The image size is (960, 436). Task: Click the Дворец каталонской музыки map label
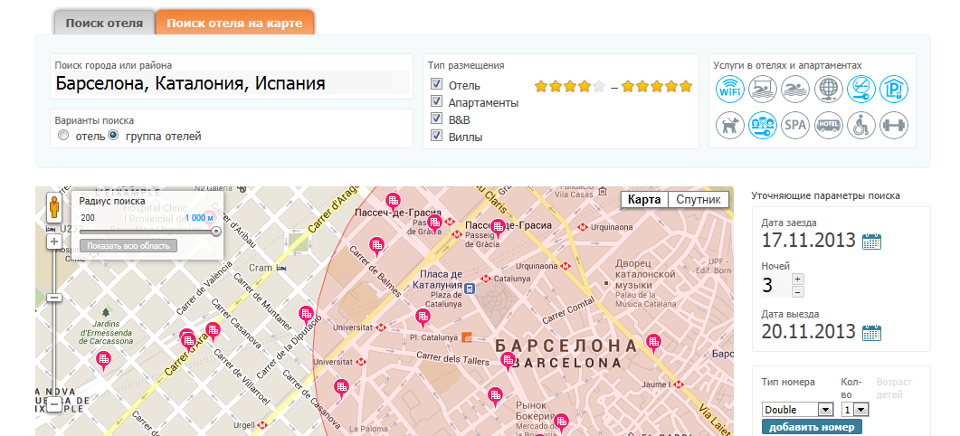[644, 274]
